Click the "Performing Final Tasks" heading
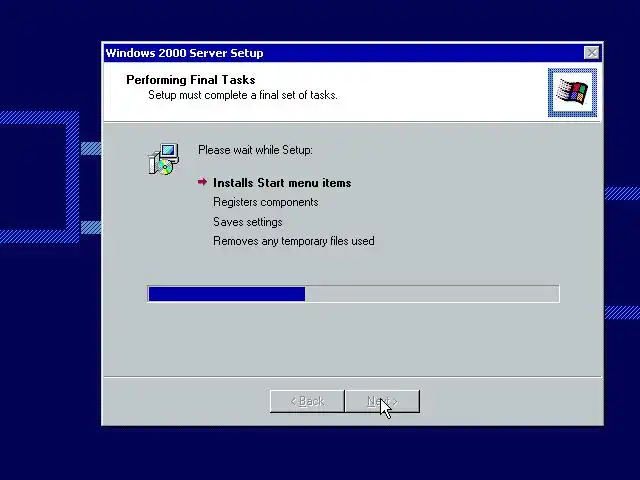 tap(191, 80)
